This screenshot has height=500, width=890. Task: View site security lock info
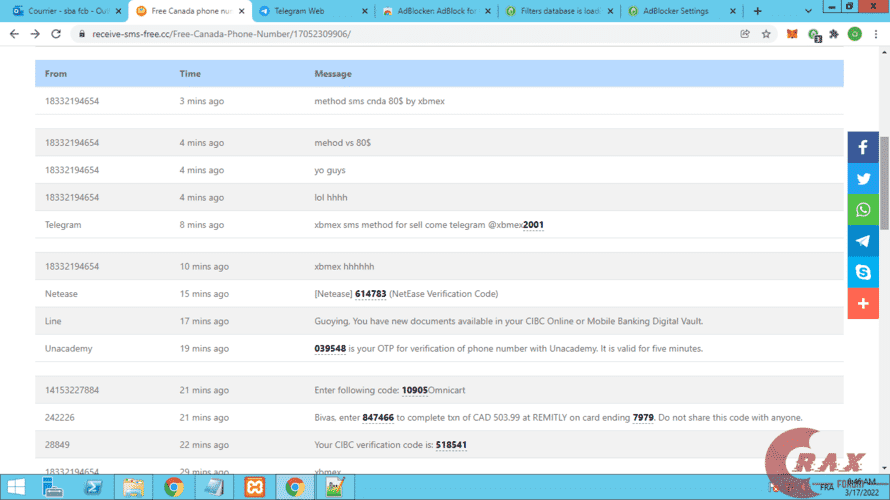(82, 34)
